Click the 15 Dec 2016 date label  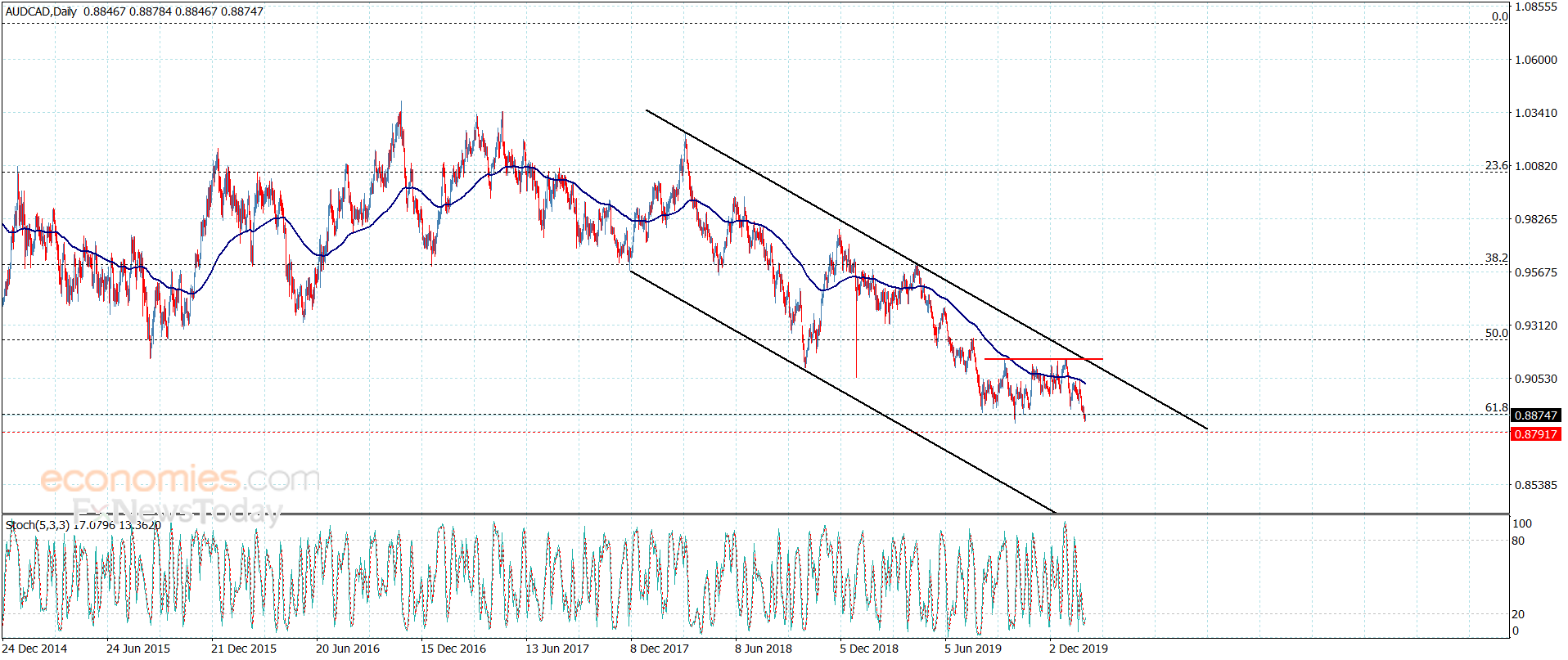pyautogui.click(x=453, y=649)
